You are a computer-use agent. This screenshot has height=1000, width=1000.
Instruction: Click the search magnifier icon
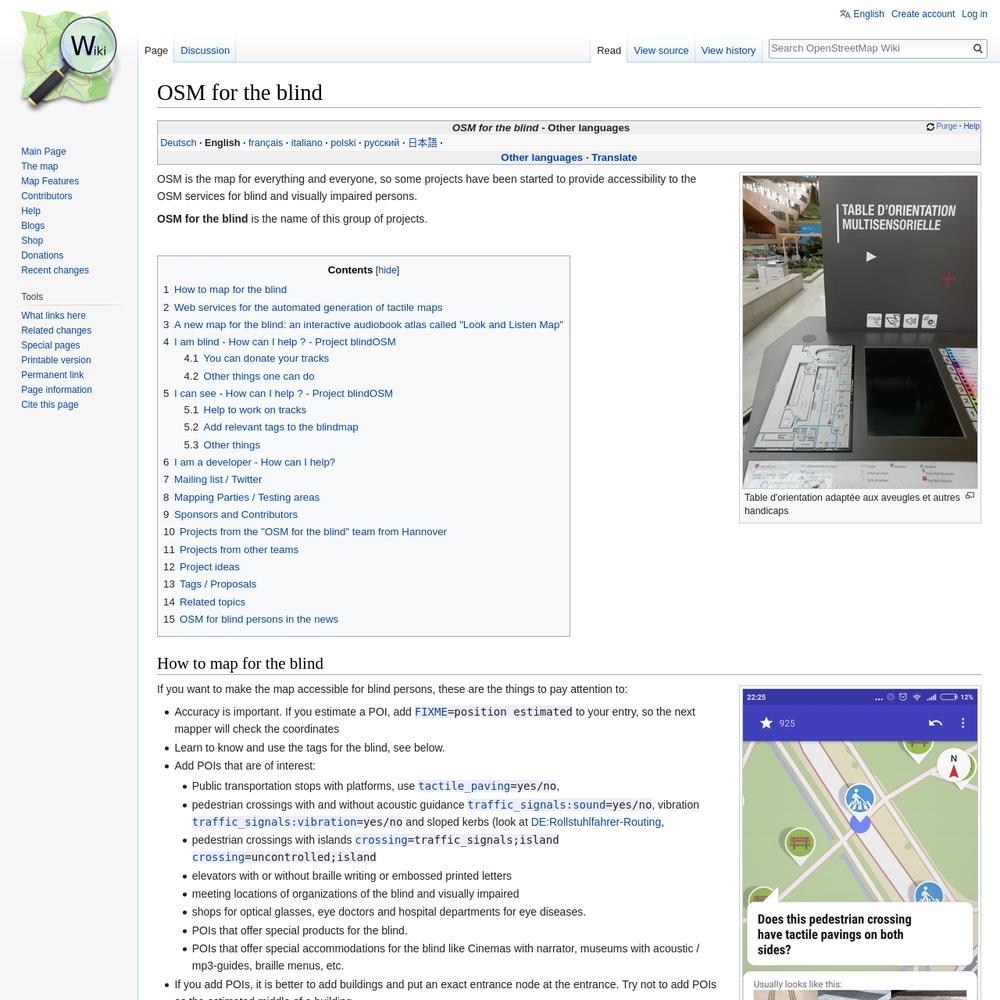[x=977, y=48]
